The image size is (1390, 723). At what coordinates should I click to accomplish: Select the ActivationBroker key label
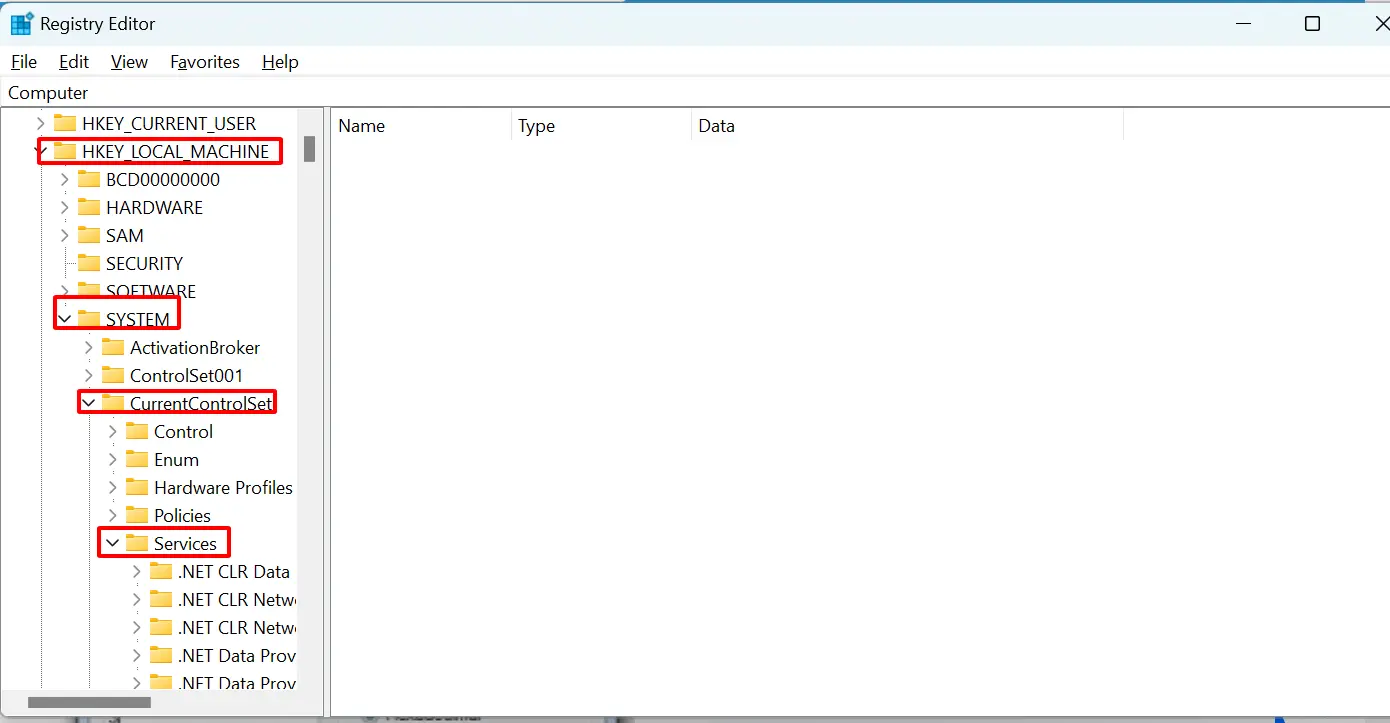pos(195,347)
